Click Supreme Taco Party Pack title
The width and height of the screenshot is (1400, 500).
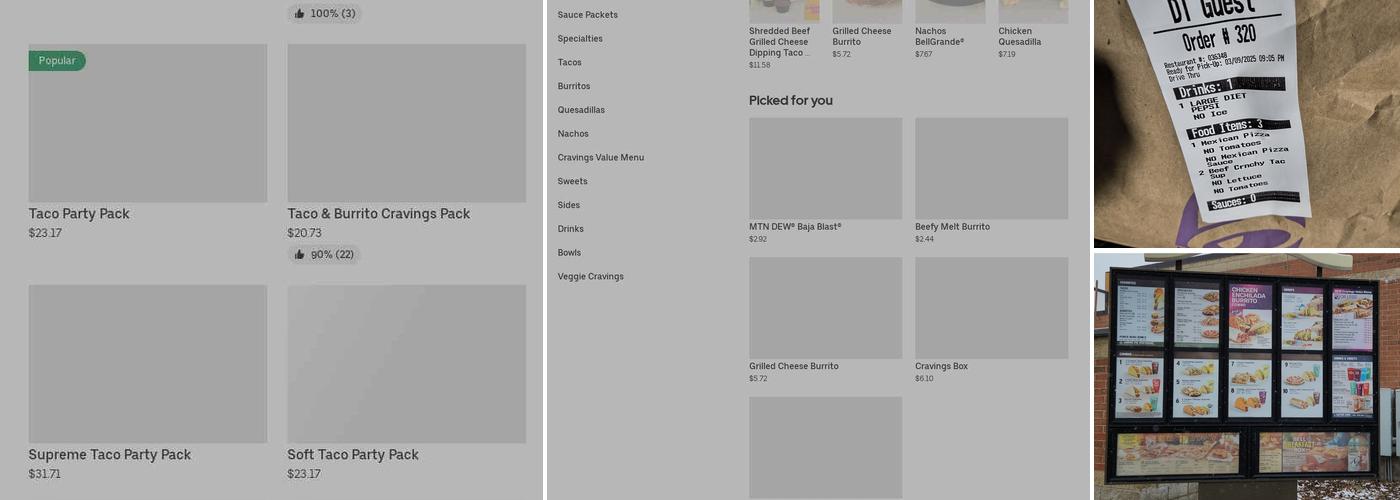click(110, 455)
